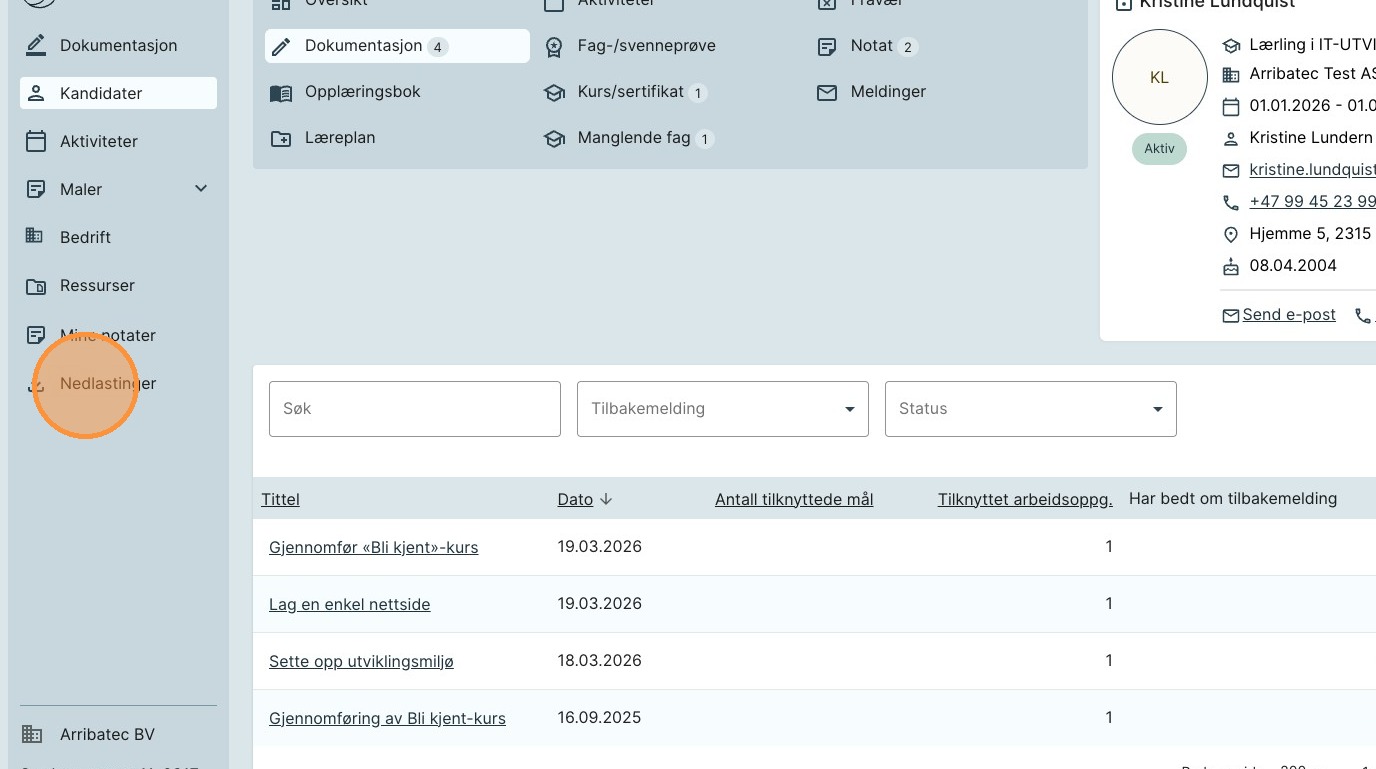Click the Læreplan folder-plus icon
The height and width of the screenshot is (769, 1376).
pos(281,139)
